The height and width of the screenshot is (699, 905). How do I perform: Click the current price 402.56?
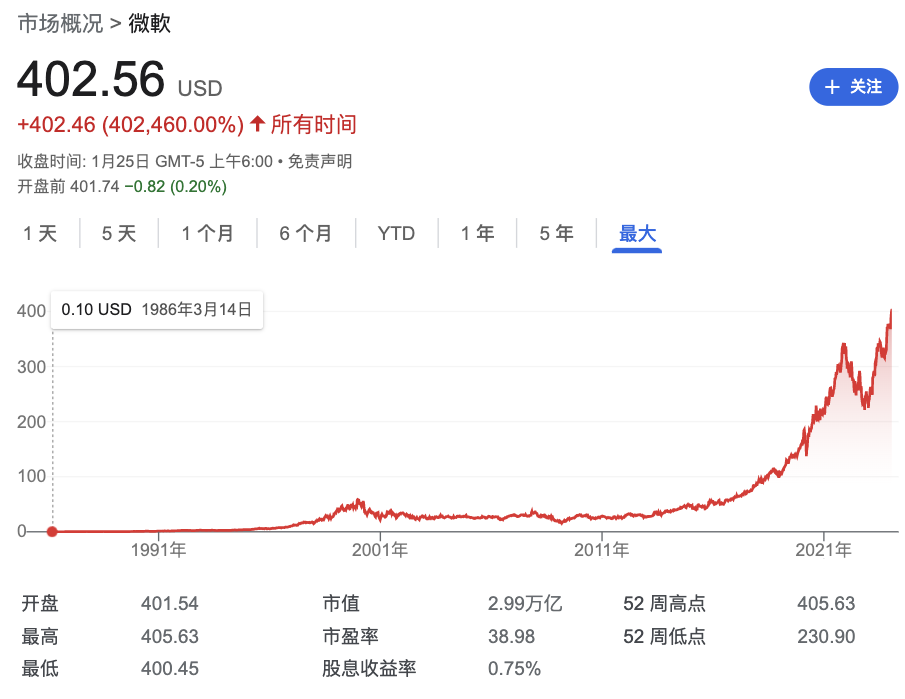point(91,79)
